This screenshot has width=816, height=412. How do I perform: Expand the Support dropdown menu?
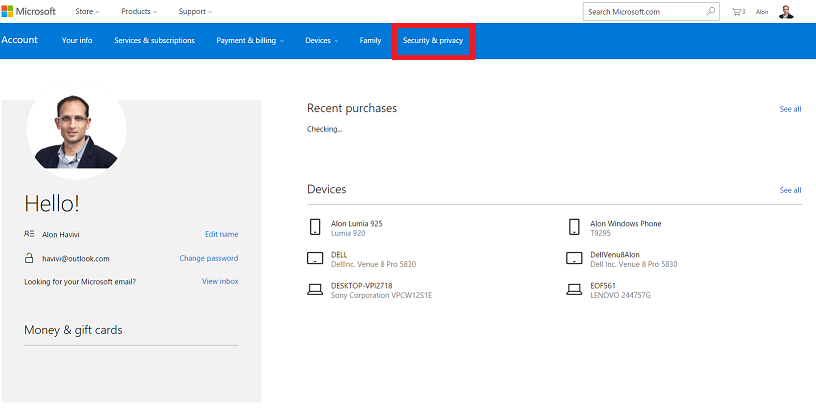tap(195, 11)
